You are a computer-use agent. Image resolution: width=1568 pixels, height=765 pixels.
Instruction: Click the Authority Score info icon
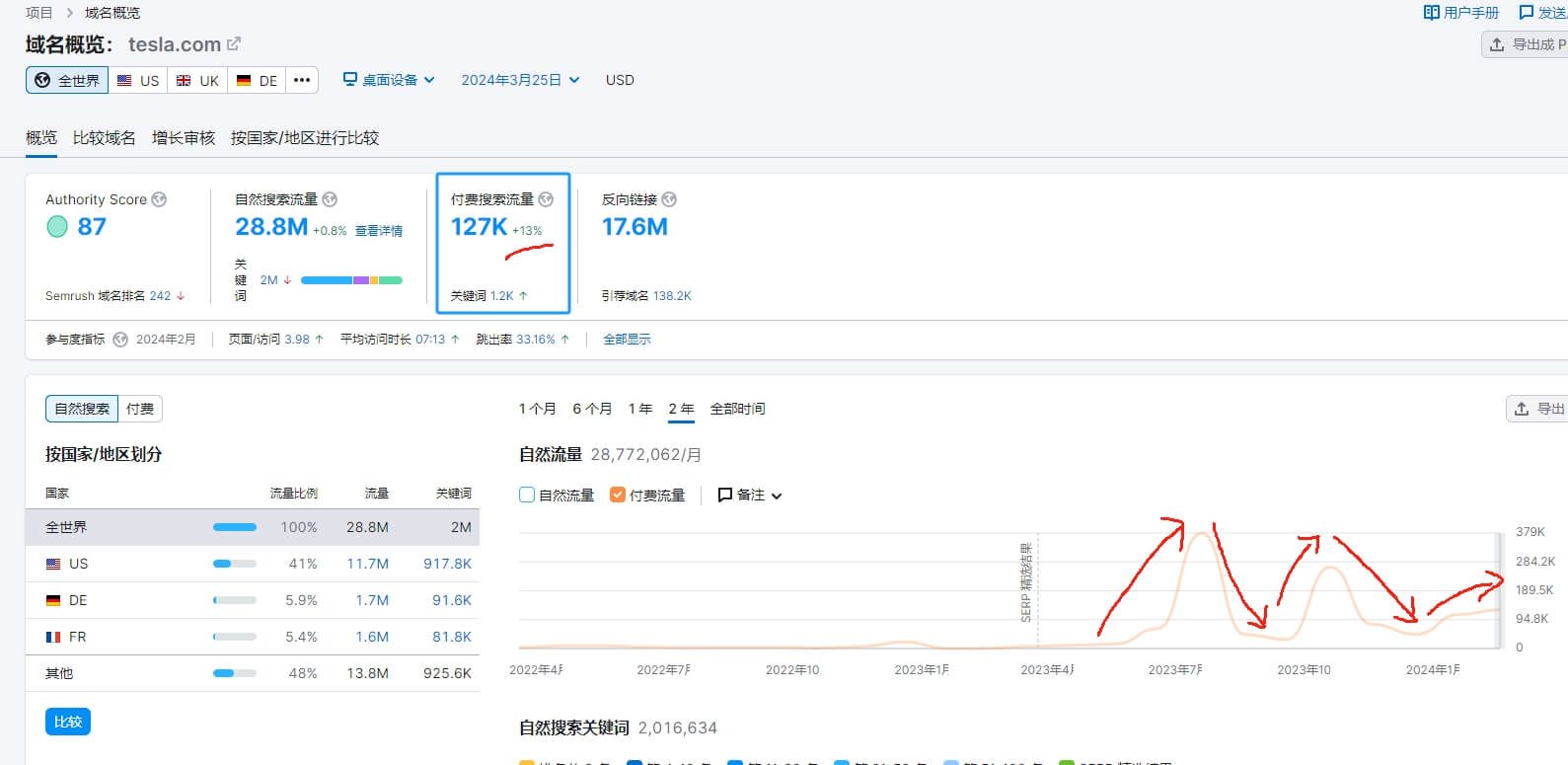click(159, 199)
